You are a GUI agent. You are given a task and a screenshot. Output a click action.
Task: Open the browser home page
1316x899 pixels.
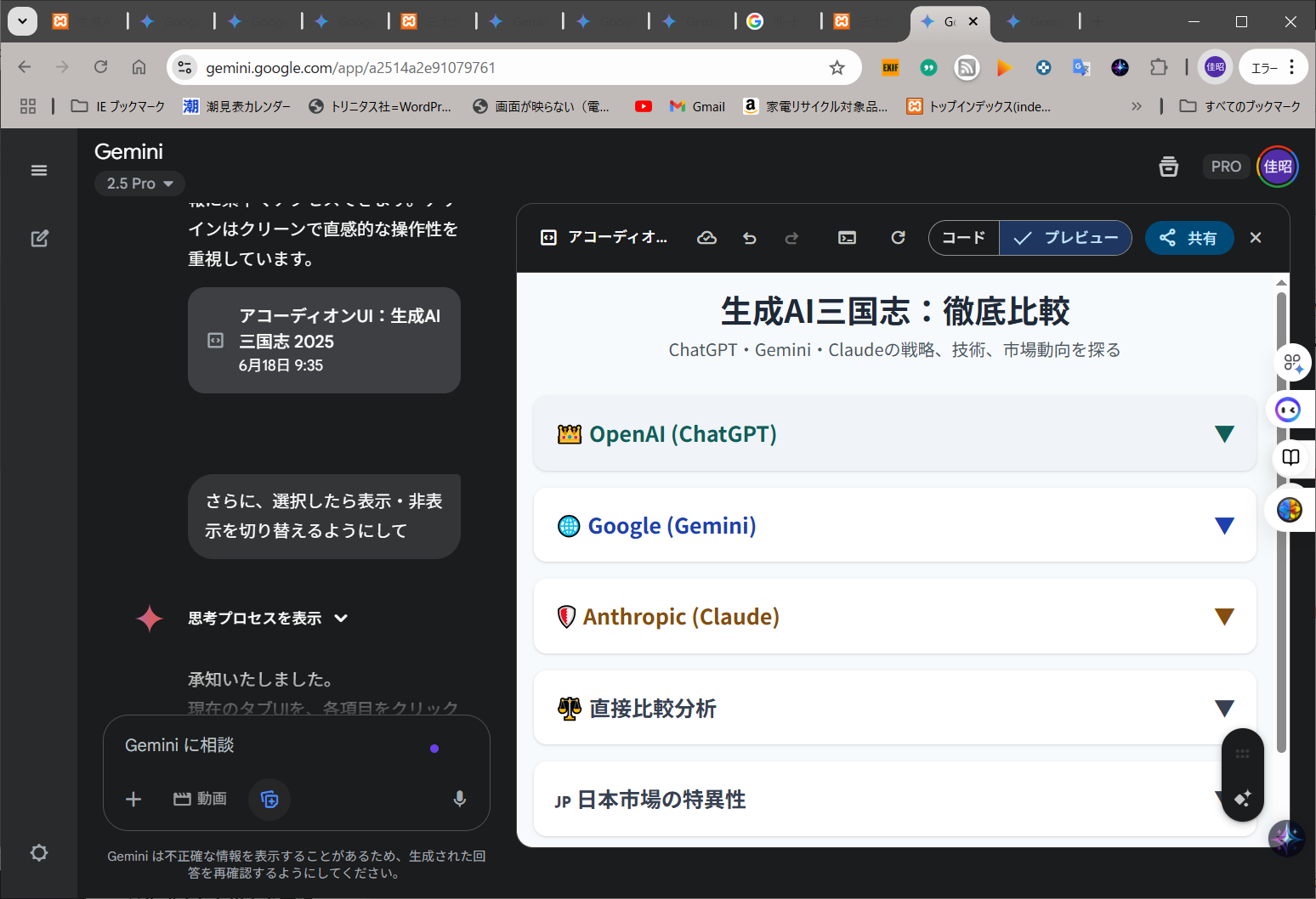[139, 67]
